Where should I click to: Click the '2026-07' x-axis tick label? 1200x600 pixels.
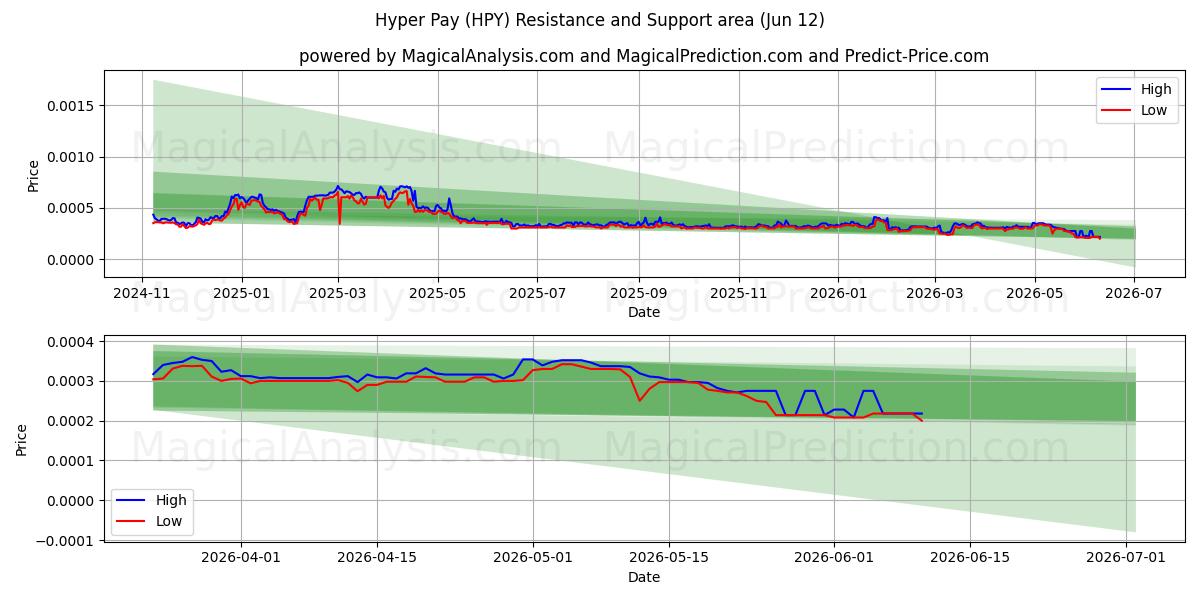(1134, 293)
